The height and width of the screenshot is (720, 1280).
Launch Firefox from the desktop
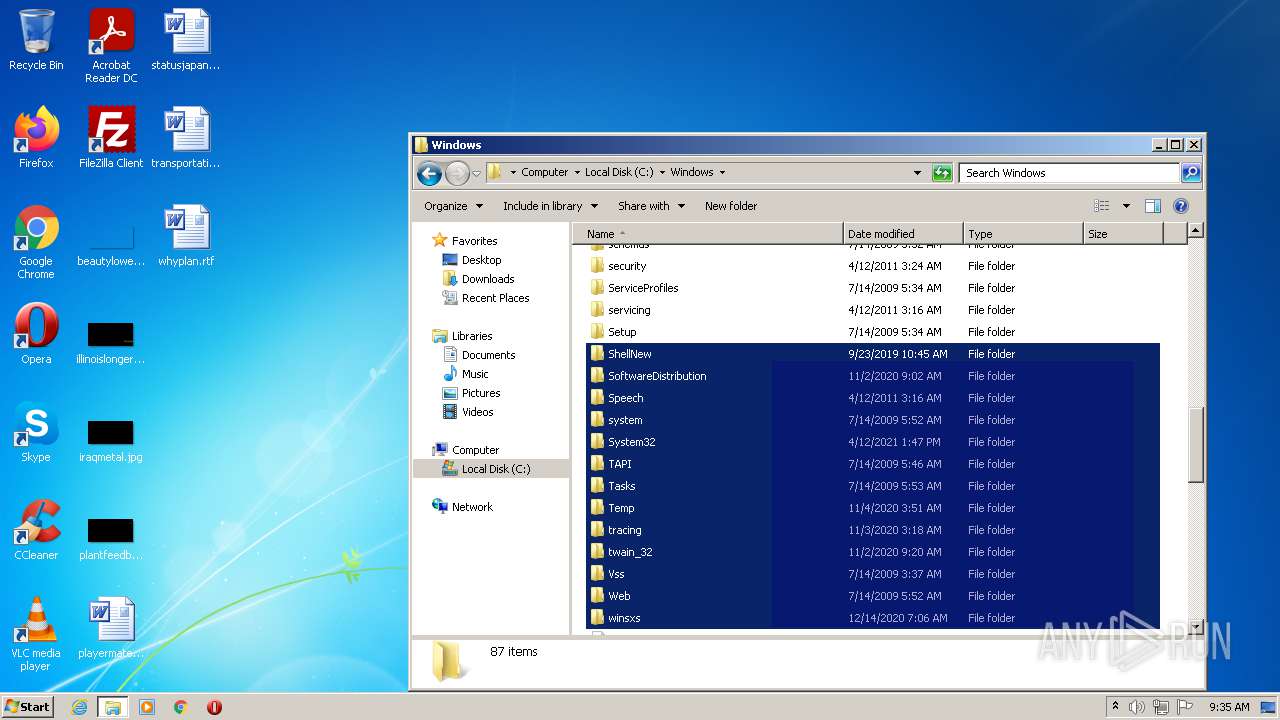pos(36,138)
